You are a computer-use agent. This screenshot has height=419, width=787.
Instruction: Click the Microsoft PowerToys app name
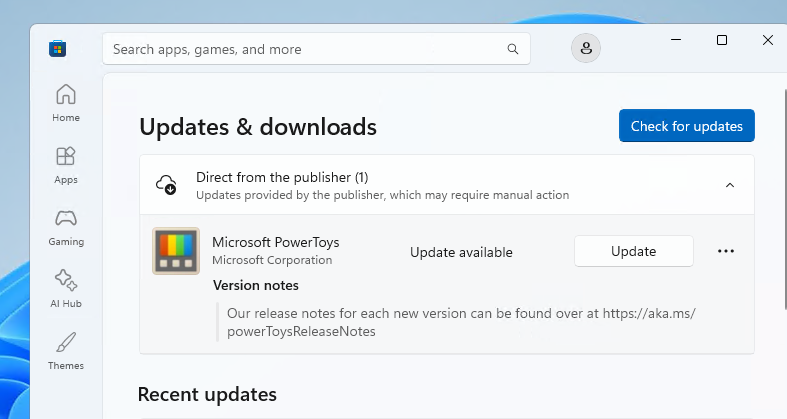click(276, 242)
